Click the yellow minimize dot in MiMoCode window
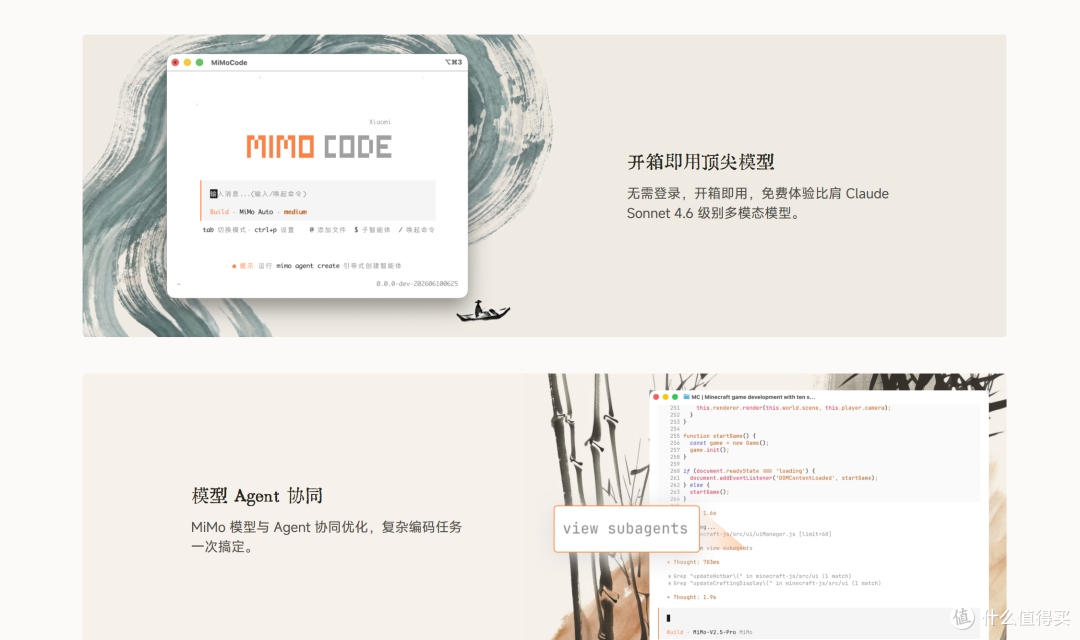Image resolution: width=1080 pixels, height=640 pixels. click(187, 63)
